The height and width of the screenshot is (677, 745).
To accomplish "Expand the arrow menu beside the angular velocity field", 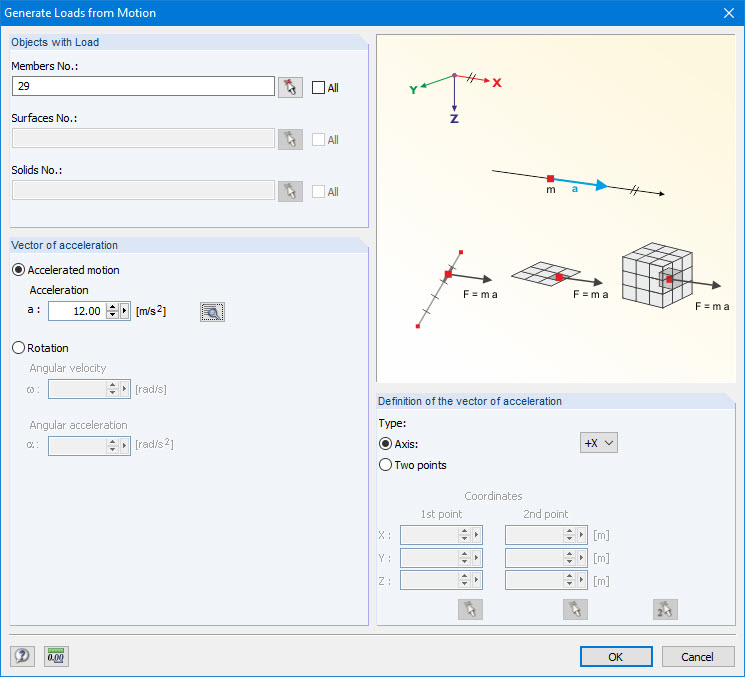I will (x=124, y=389).
